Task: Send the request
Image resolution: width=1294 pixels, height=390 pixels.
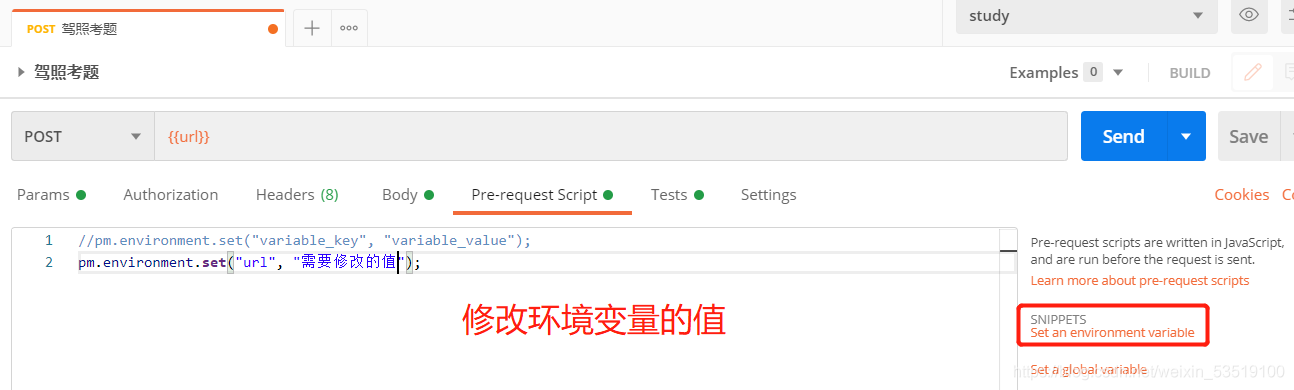Action: pos(1123,137)
